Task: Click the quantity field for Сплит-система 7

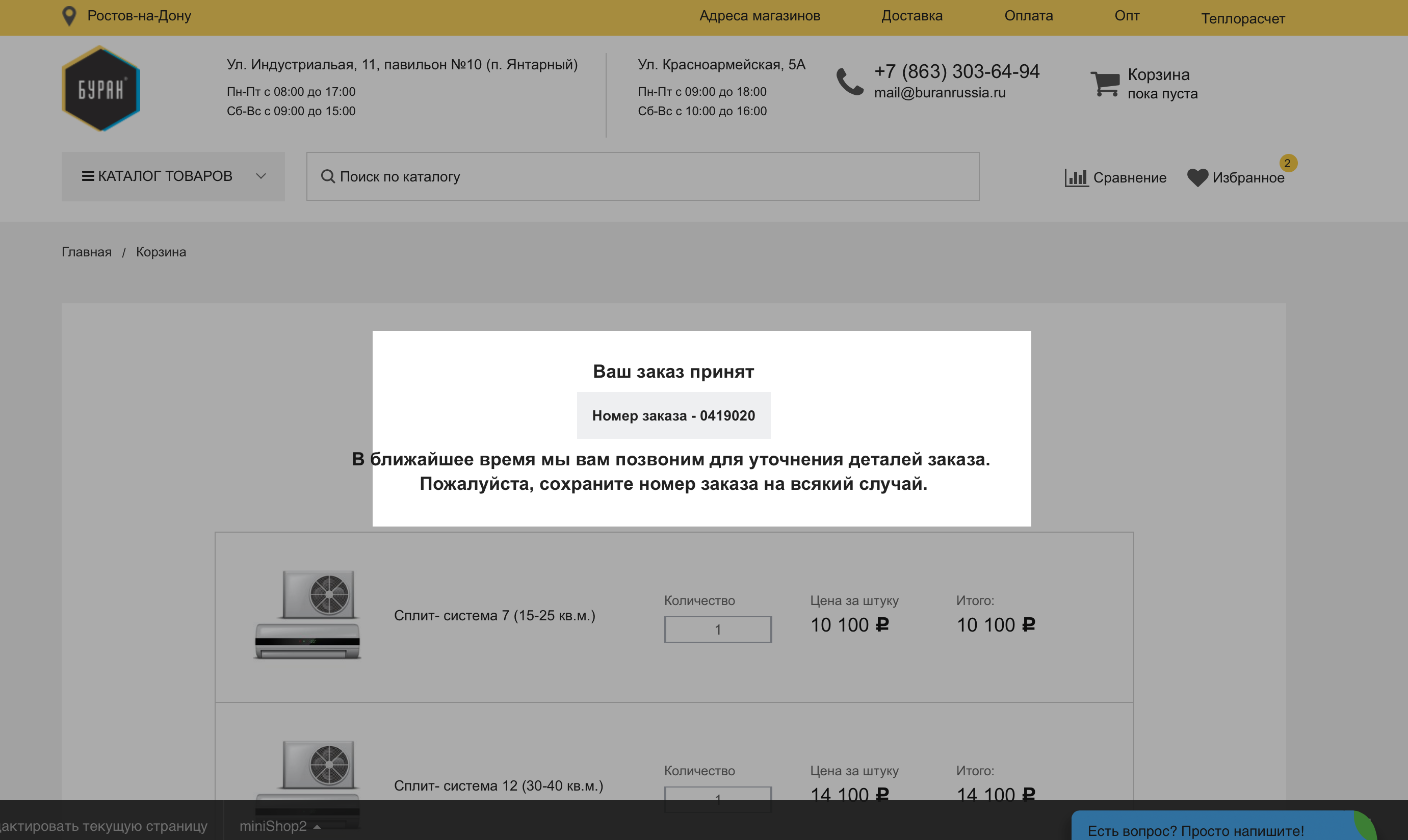Action: point(717,629)
